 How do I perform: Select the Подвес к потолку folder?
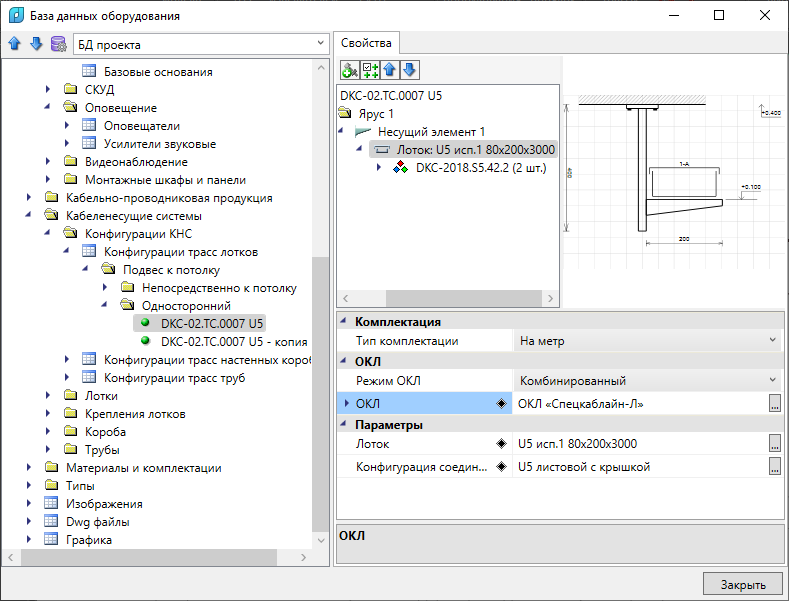[x=171, y=270]
